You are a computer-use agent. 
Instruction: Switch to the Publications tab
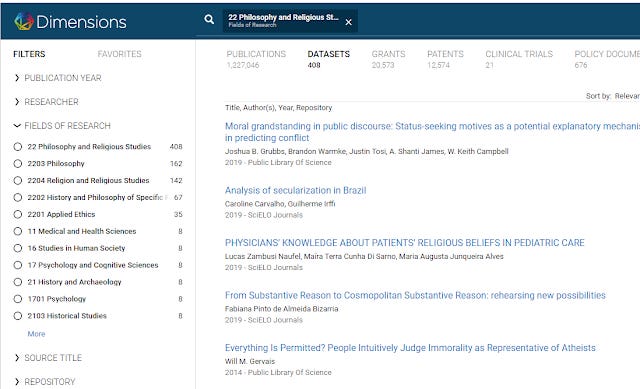point(256,59)
